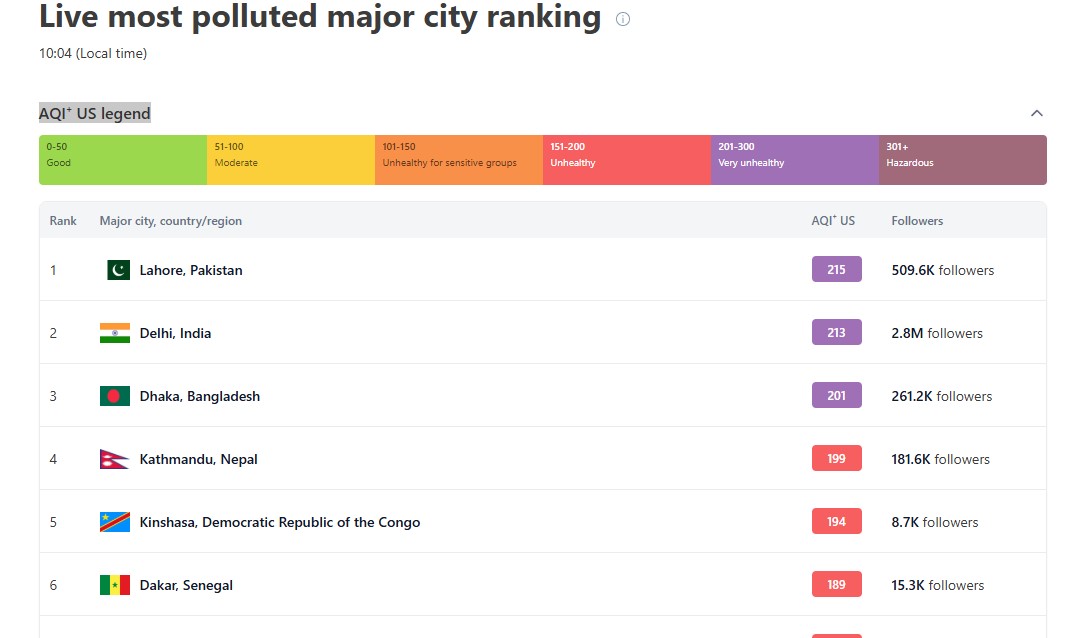The width and height of the screenshot is (1080, 638).
Task: Click the purple Very unhealthy legend swatch
Action: (795, 160)
